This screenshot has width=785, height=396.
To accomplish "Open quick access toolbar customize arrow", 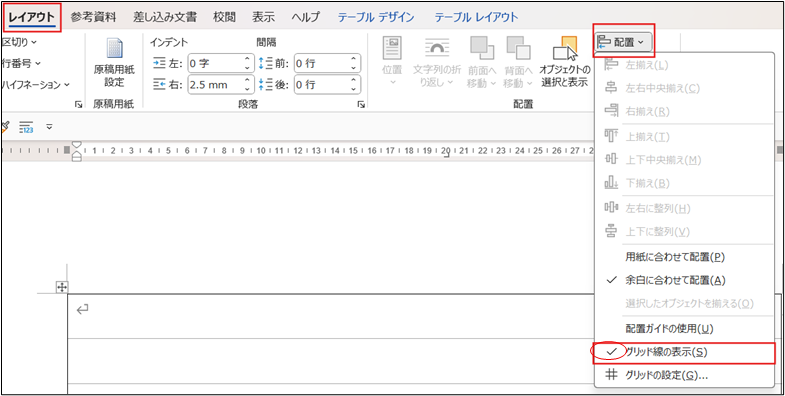I will pyautogui.click(x=49, y=127).
